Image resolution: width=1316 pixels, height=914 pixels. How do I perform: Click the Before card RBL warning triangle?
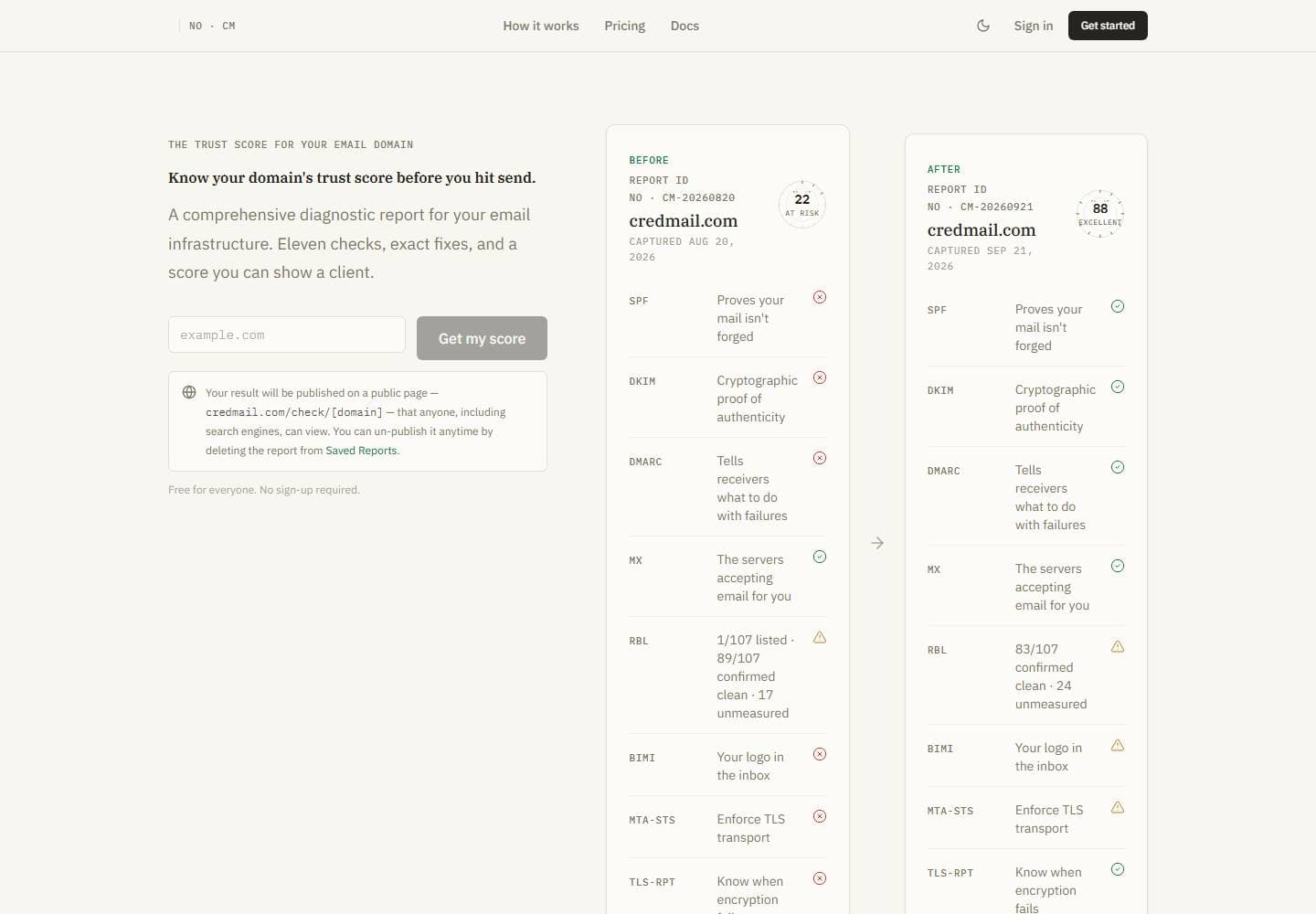tap(820, 637)
